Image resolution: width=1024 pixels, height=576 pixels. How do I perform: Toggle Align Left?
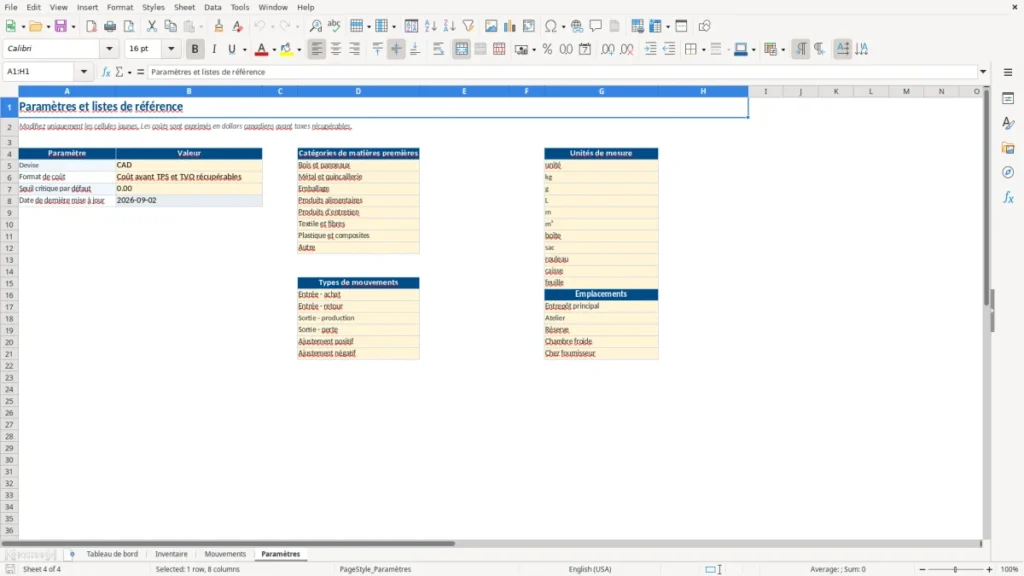(317, 49)
